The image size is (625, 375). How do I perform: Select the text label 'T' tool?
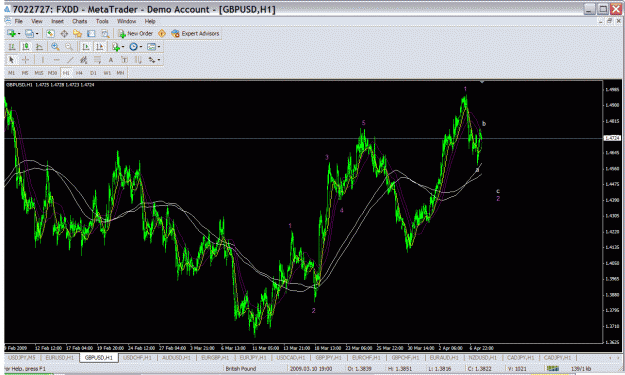(x=124, y=60)
